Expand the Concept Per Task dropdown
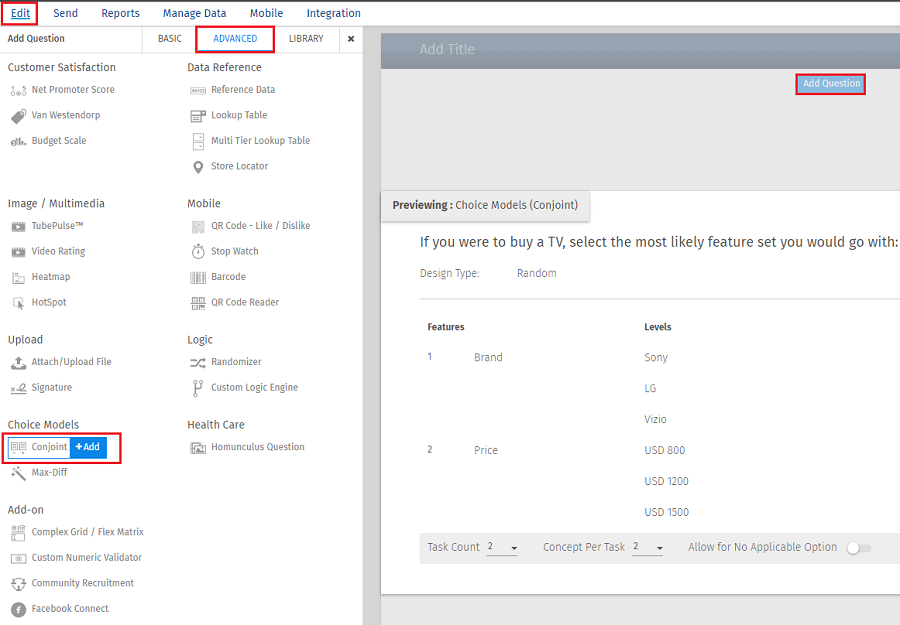This screenshot has width=900, height=625. [x=648, y=548]
